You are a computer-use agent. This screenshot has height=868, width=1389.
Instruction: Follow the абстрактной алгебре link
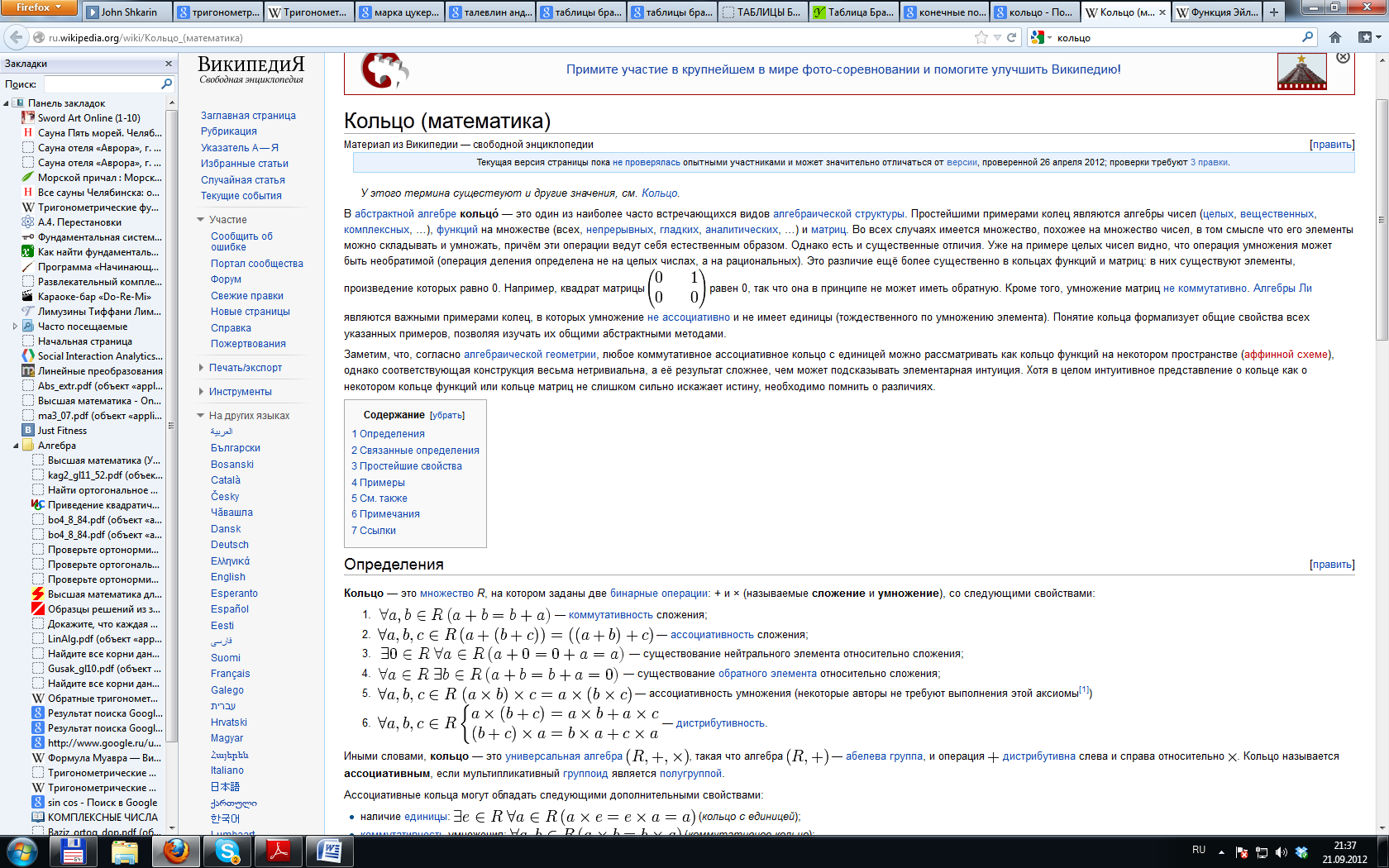[405, 214]
